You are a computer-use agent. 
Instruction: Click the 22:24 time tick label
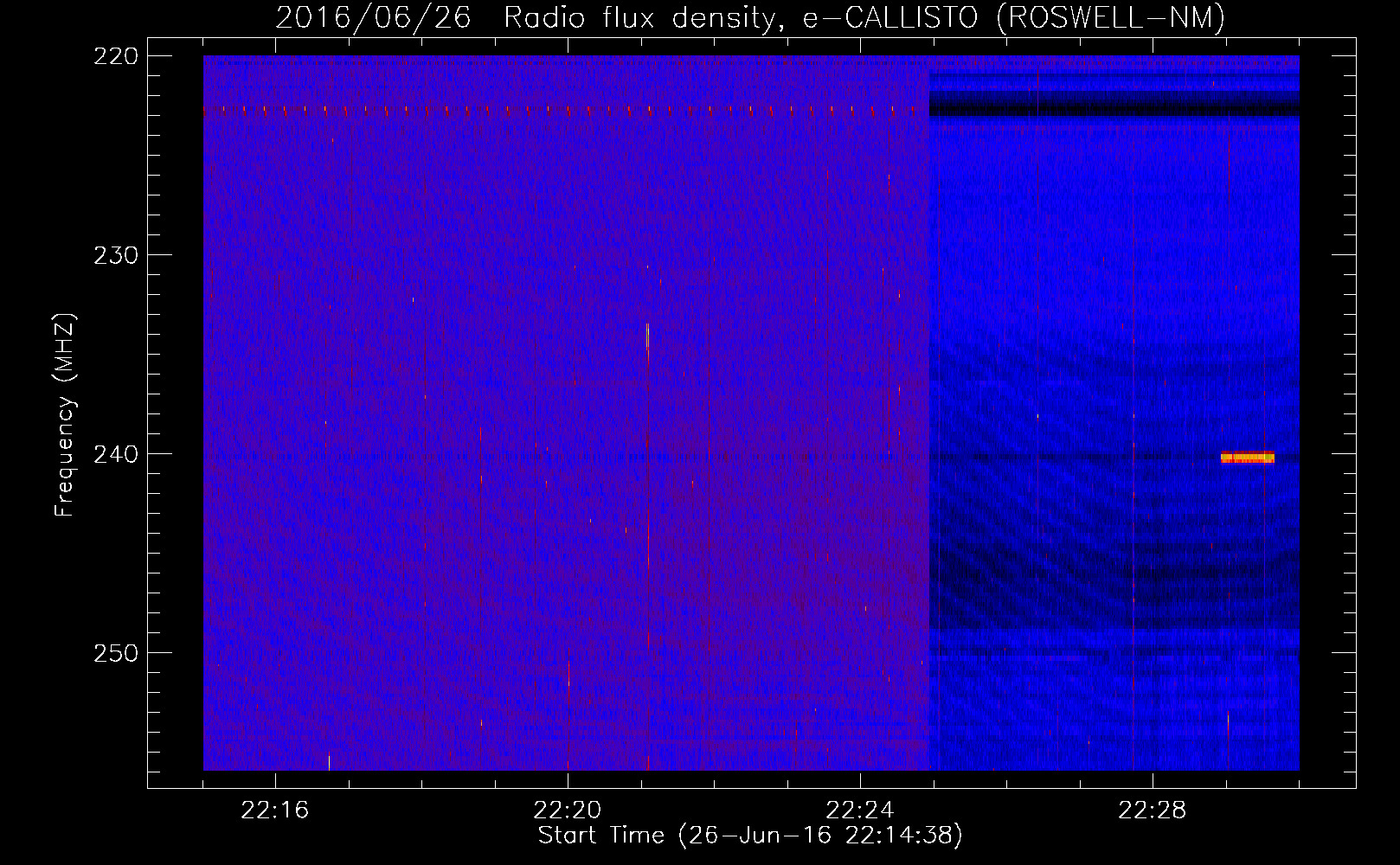[860, 811]
